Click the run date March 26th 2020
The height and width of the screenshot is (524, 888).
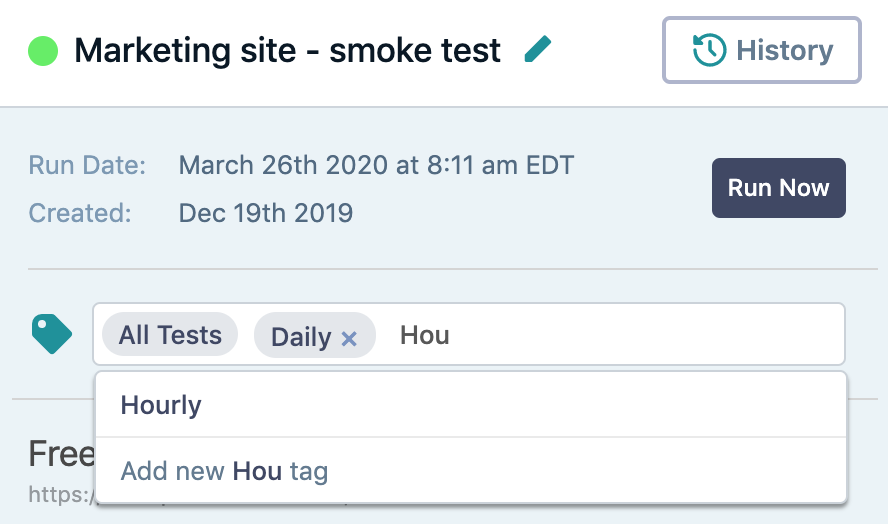coord(376,165)
